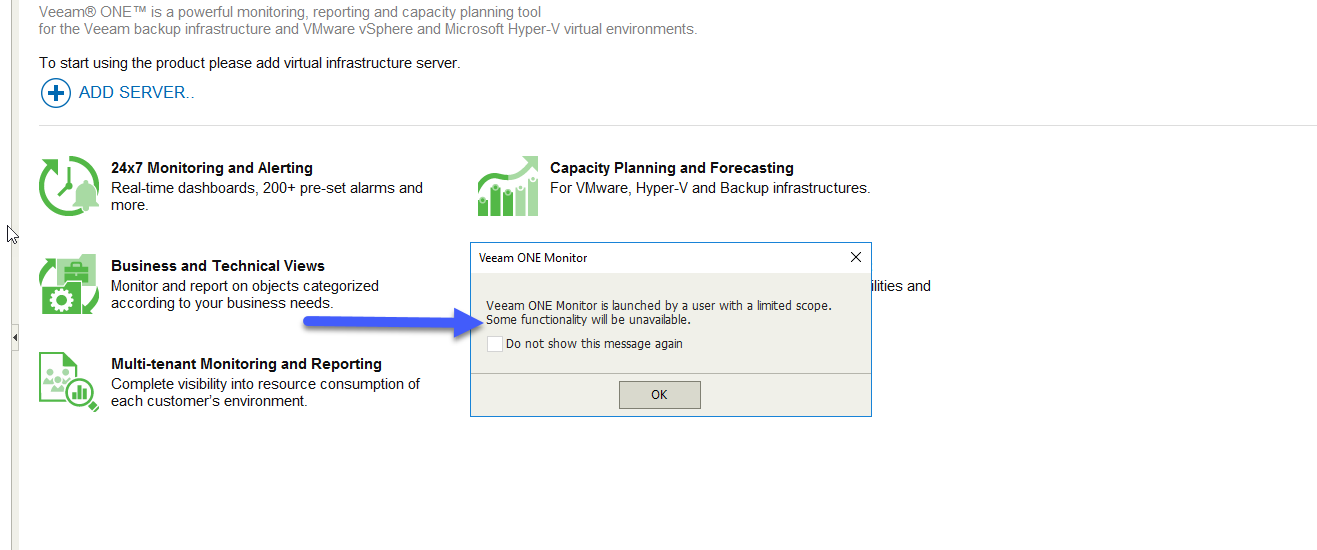Click 'Complete visibility into resource consumption' description
Image resolution: width=1317 pixels, height=550 pixels.
point(265,393)
